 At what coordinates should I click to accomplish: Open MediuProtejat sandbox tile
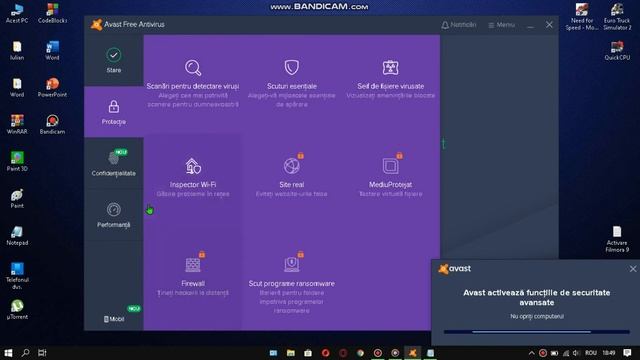pyautogui.click(x=390, y=177)
